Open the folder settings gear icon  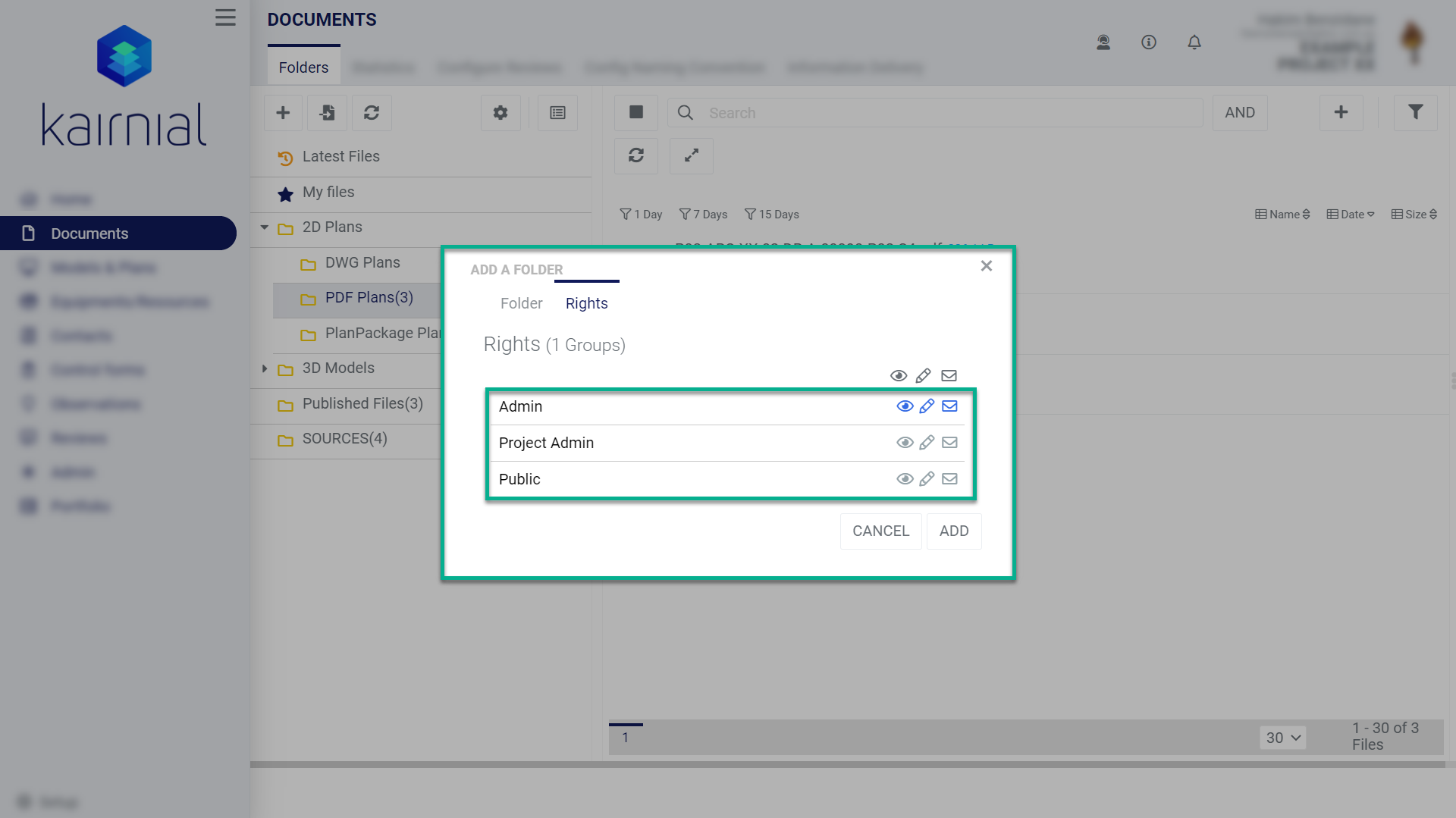click(500, 112)
